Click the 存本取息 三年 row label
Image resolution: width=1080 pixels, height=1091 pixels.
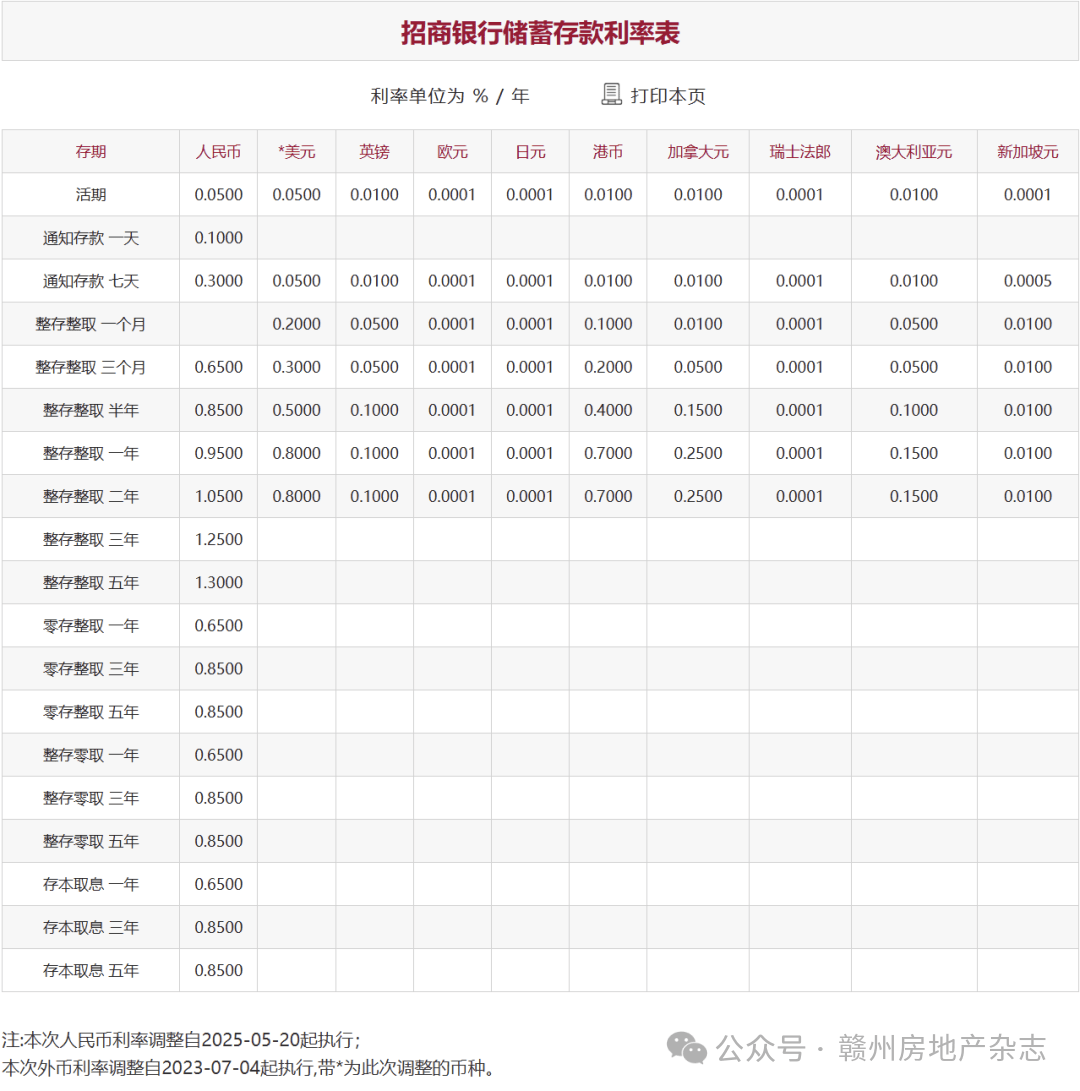tap(90, 928)
